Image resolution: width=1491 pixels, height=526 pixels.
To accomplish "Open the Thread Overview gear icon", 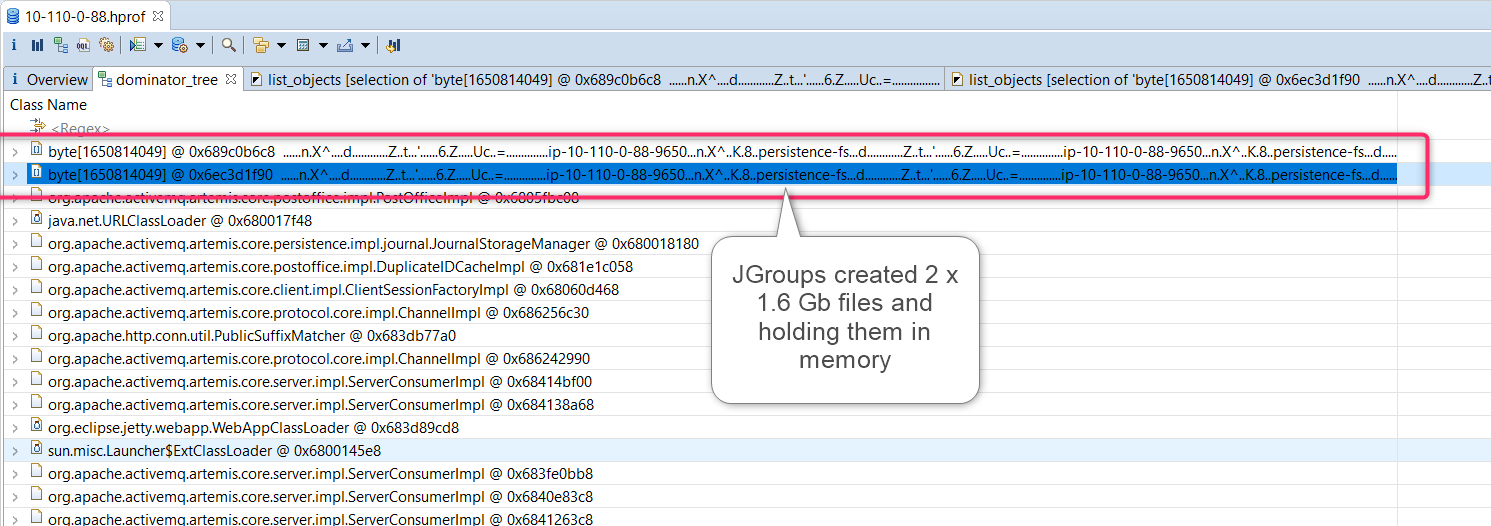I will pos(106,45).
